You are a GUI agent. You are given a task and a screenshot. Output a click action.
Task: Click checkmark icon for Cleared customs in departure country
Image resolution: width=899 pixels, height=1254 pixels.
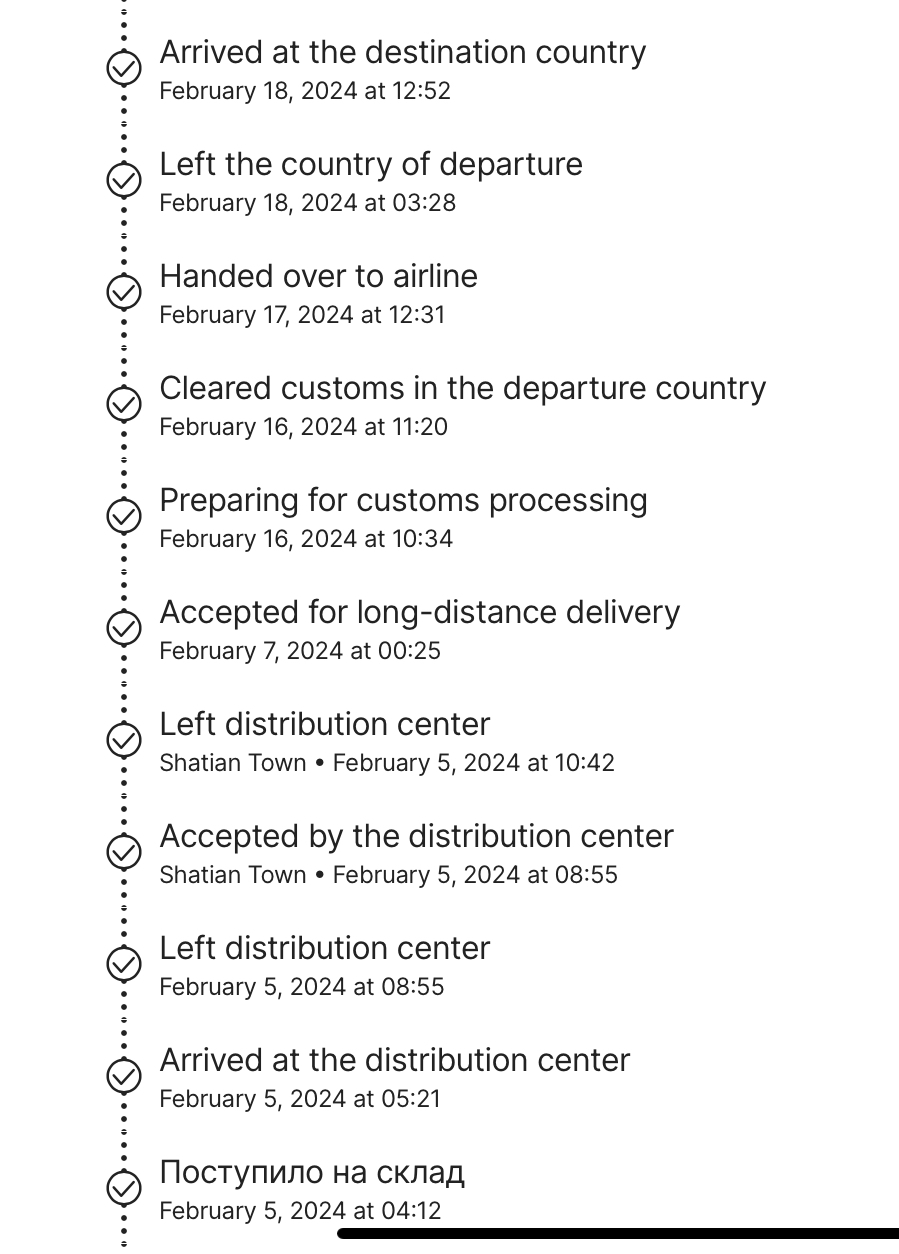[124, 404]
